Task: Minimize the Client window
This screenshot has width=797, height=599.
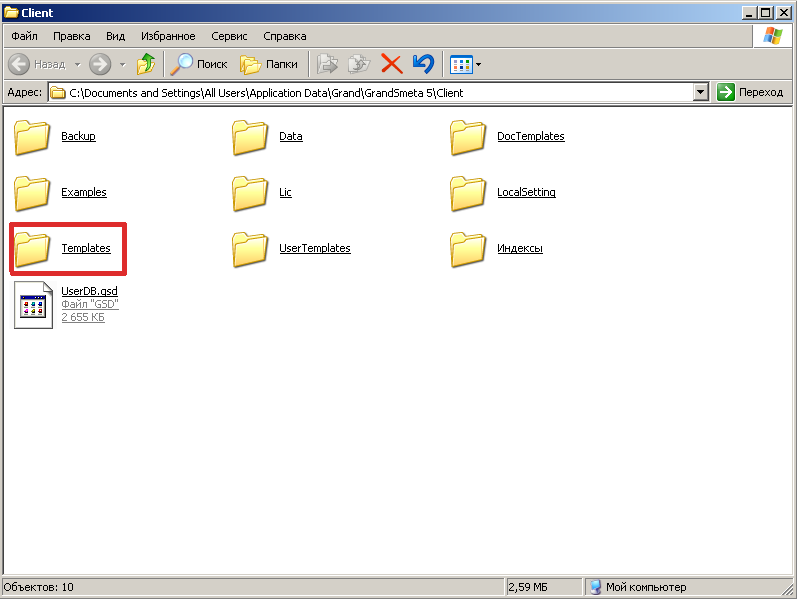Action: [750, 12]
